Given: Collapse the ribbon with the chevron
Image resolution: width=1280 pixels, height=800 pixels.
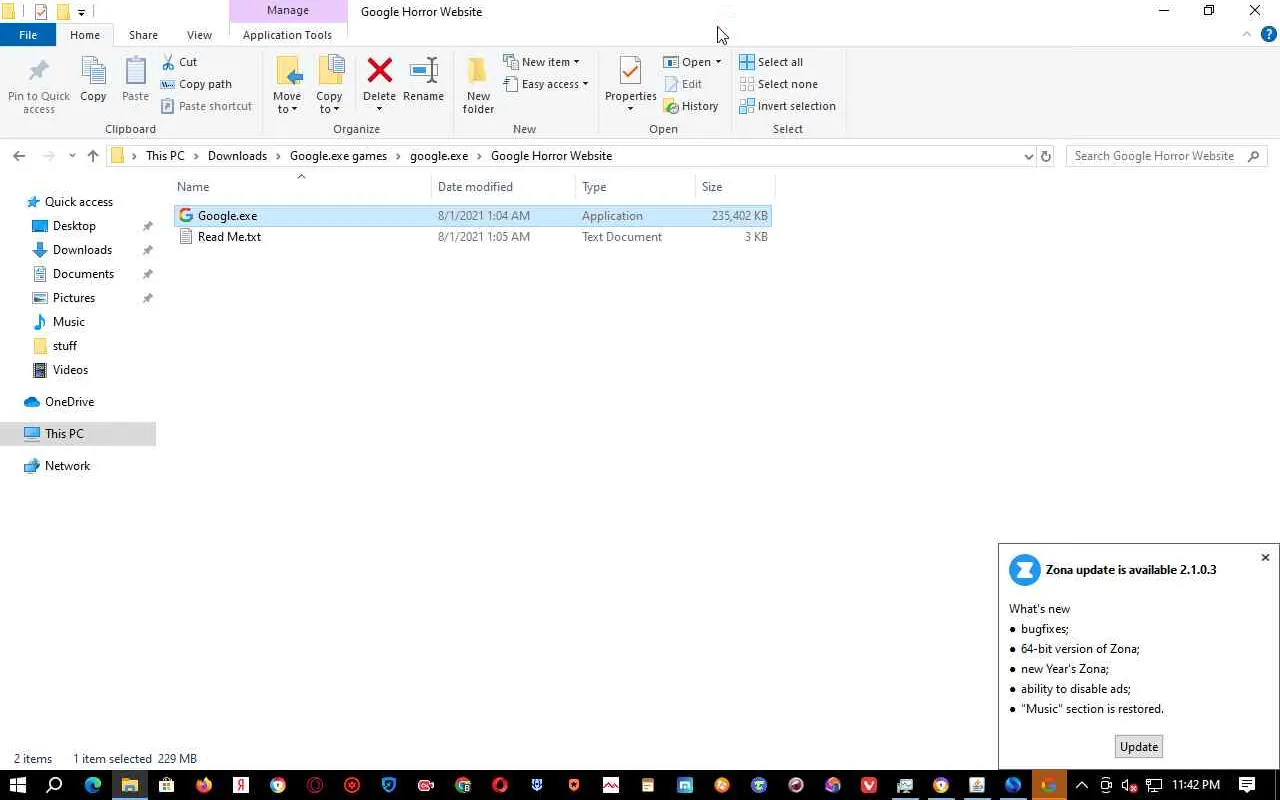Looking at the screenshot, I should tap(1246, 35).
